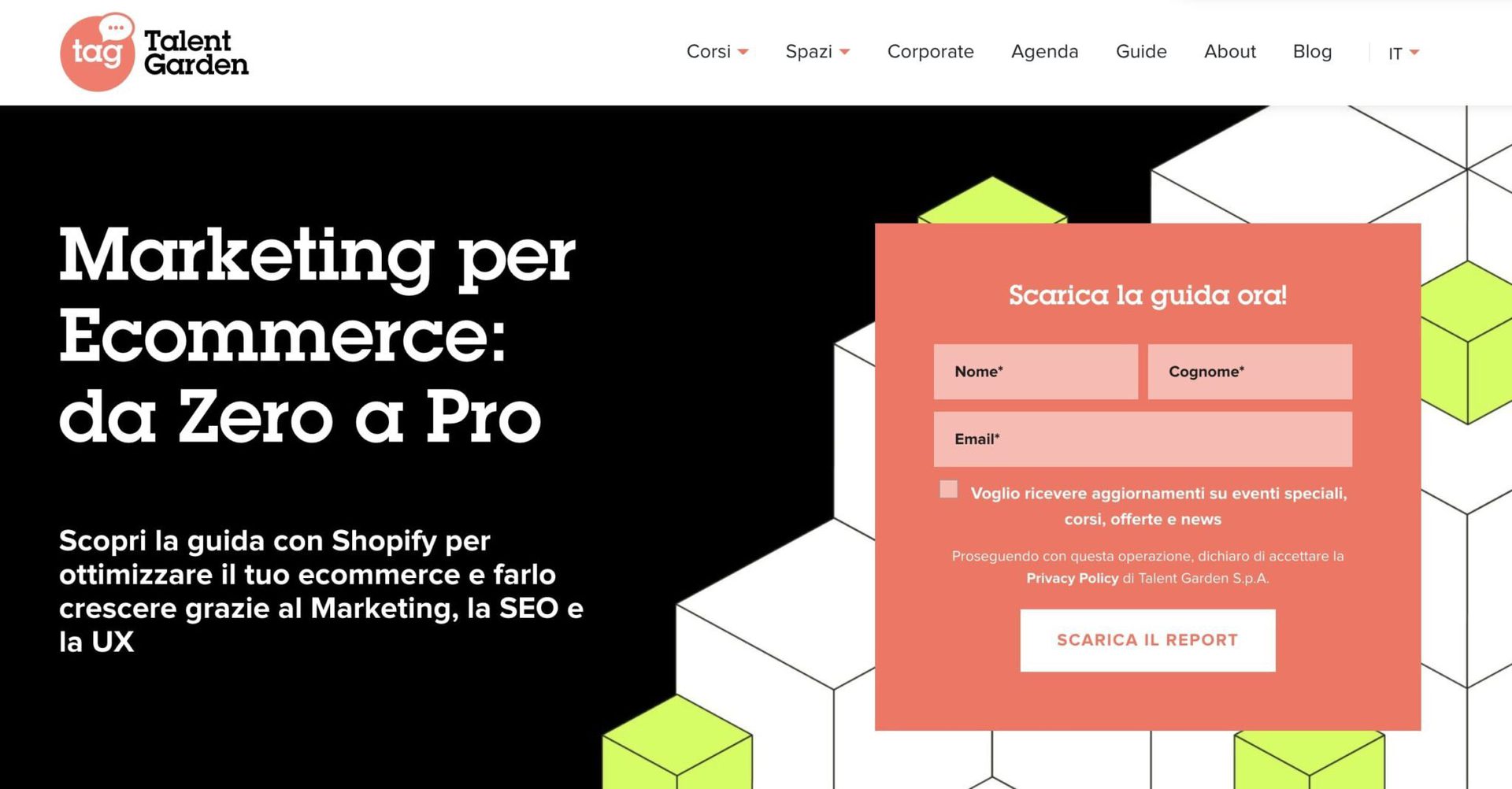Open the Privacy Policy link
Viewport: 1512px width, 789px height.
pos(1072,578)
